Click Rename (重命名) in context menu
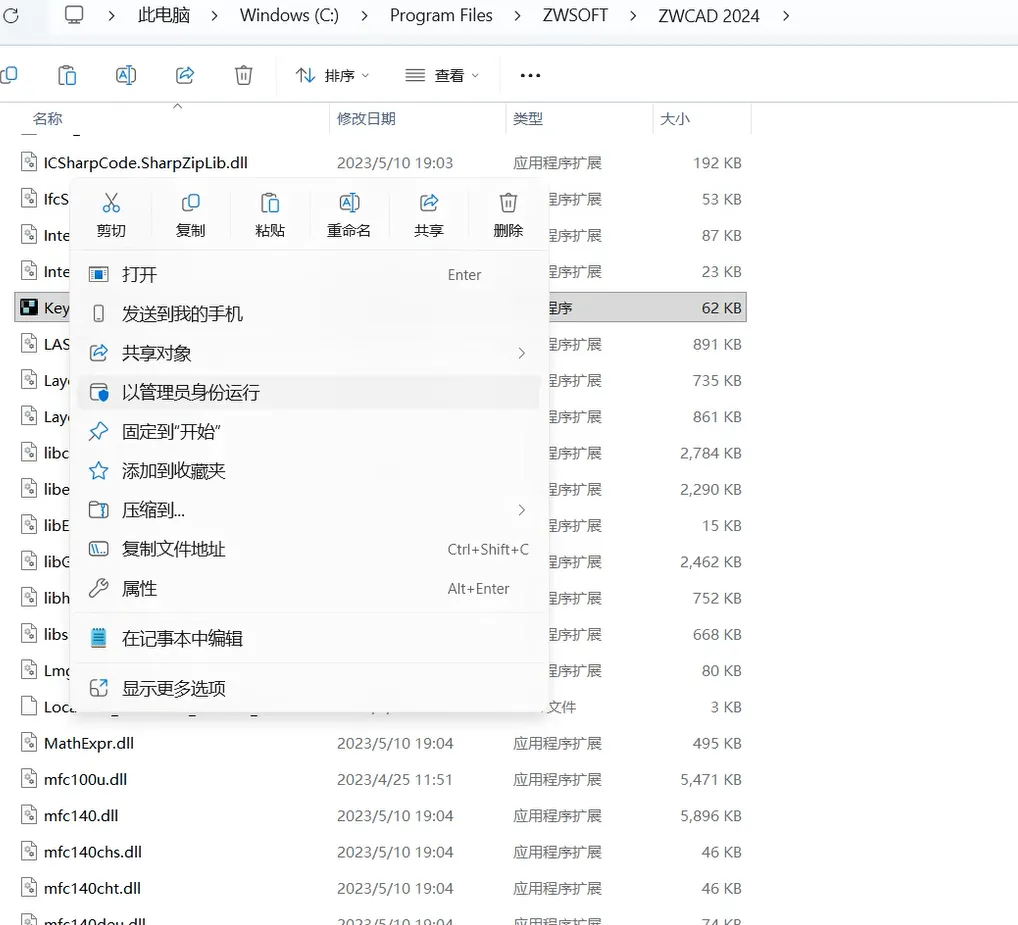The width and height of the screenshot is (1018, 925). click(x=349, y=215)
